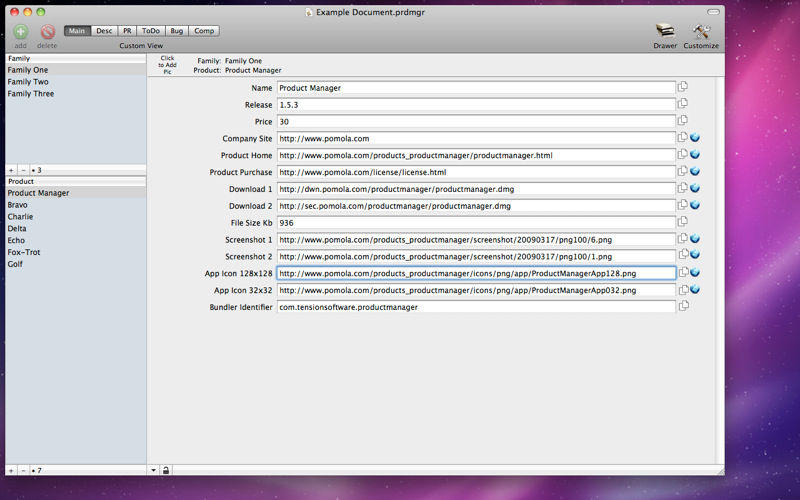Add a product with the plus button
The width and height of the screenshot is (800, 500).
[x=11, y=470]
